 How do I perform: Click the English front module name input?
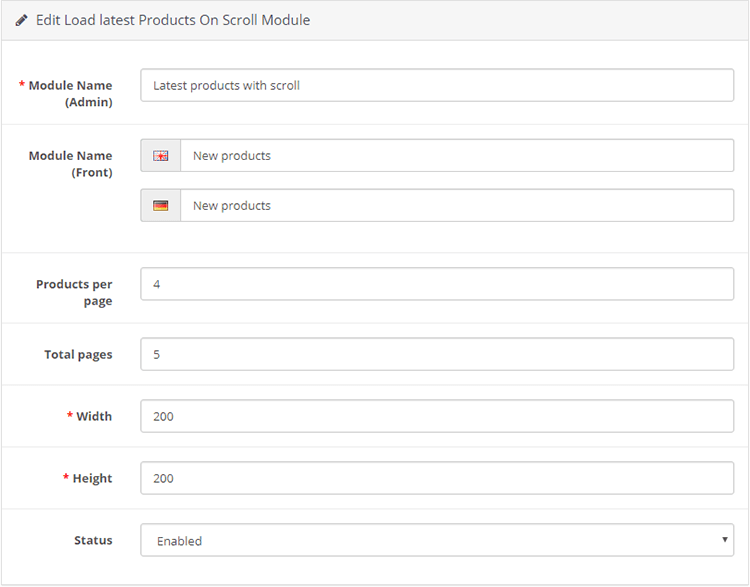457,155
